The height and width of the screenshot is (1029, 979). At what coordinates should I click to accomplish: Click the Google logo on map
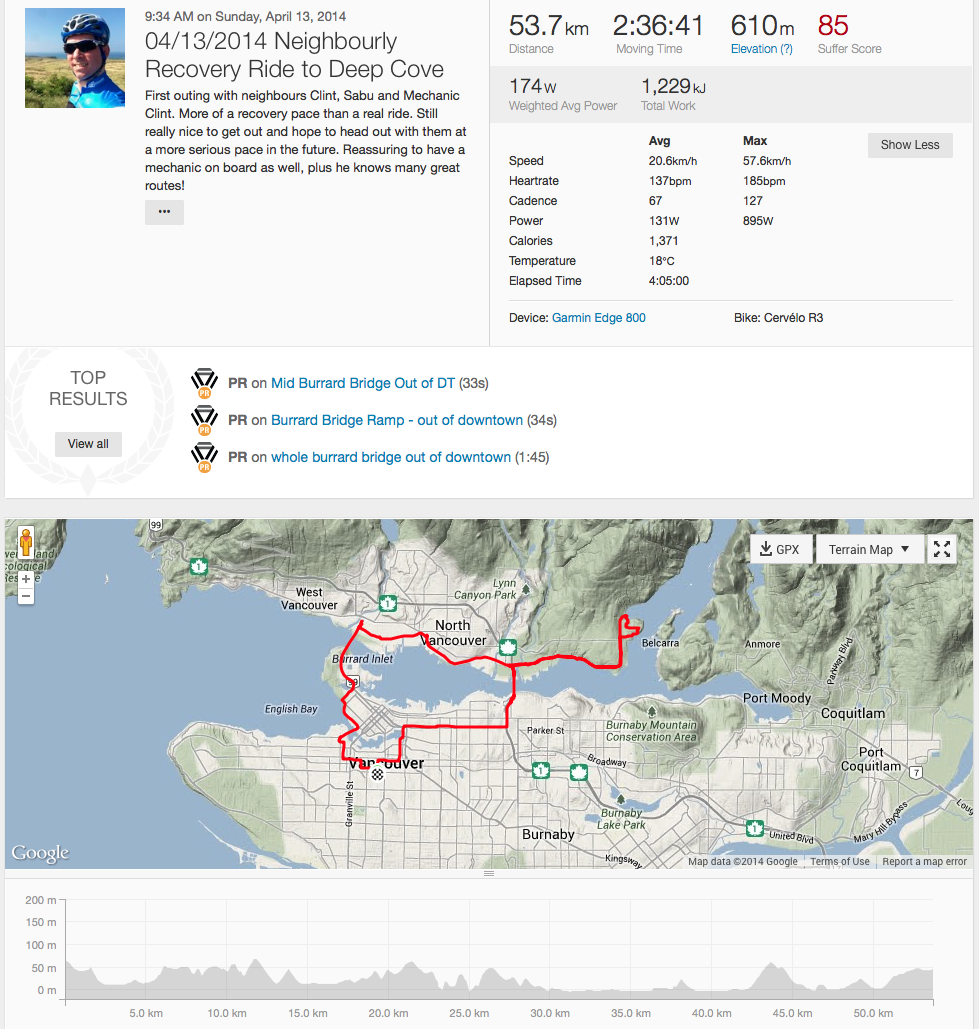pyautogui.click(x=41, y=853)
